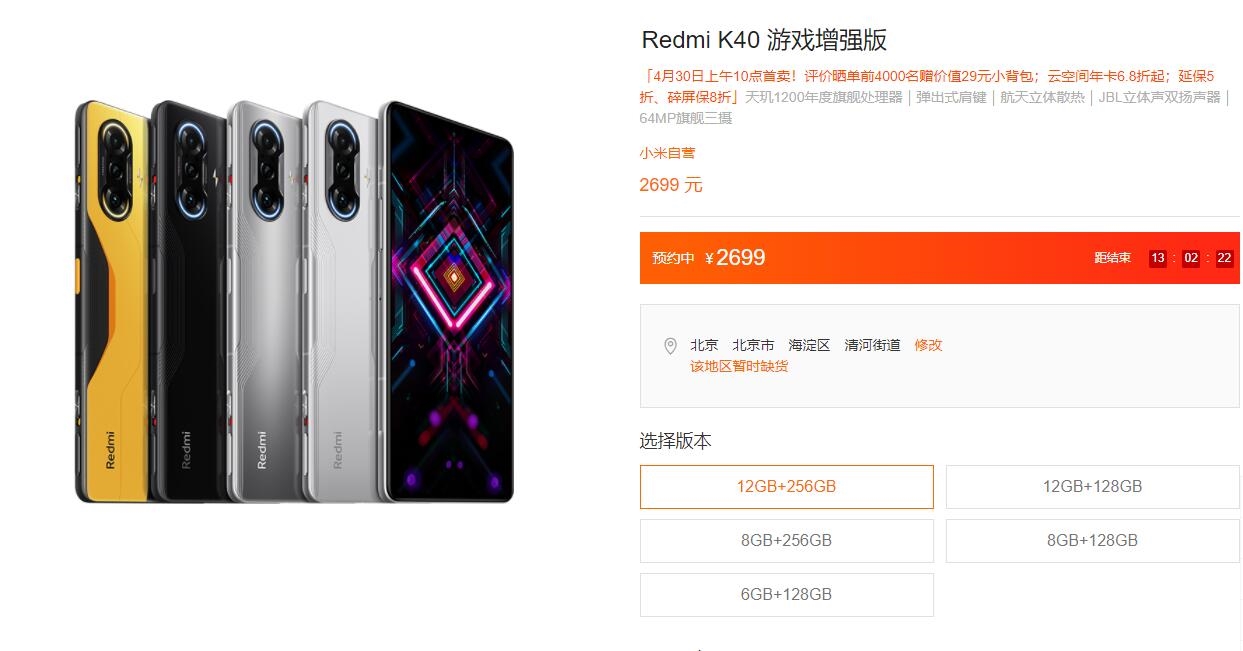Select the 8GB+128GB option

[1092, 541]
